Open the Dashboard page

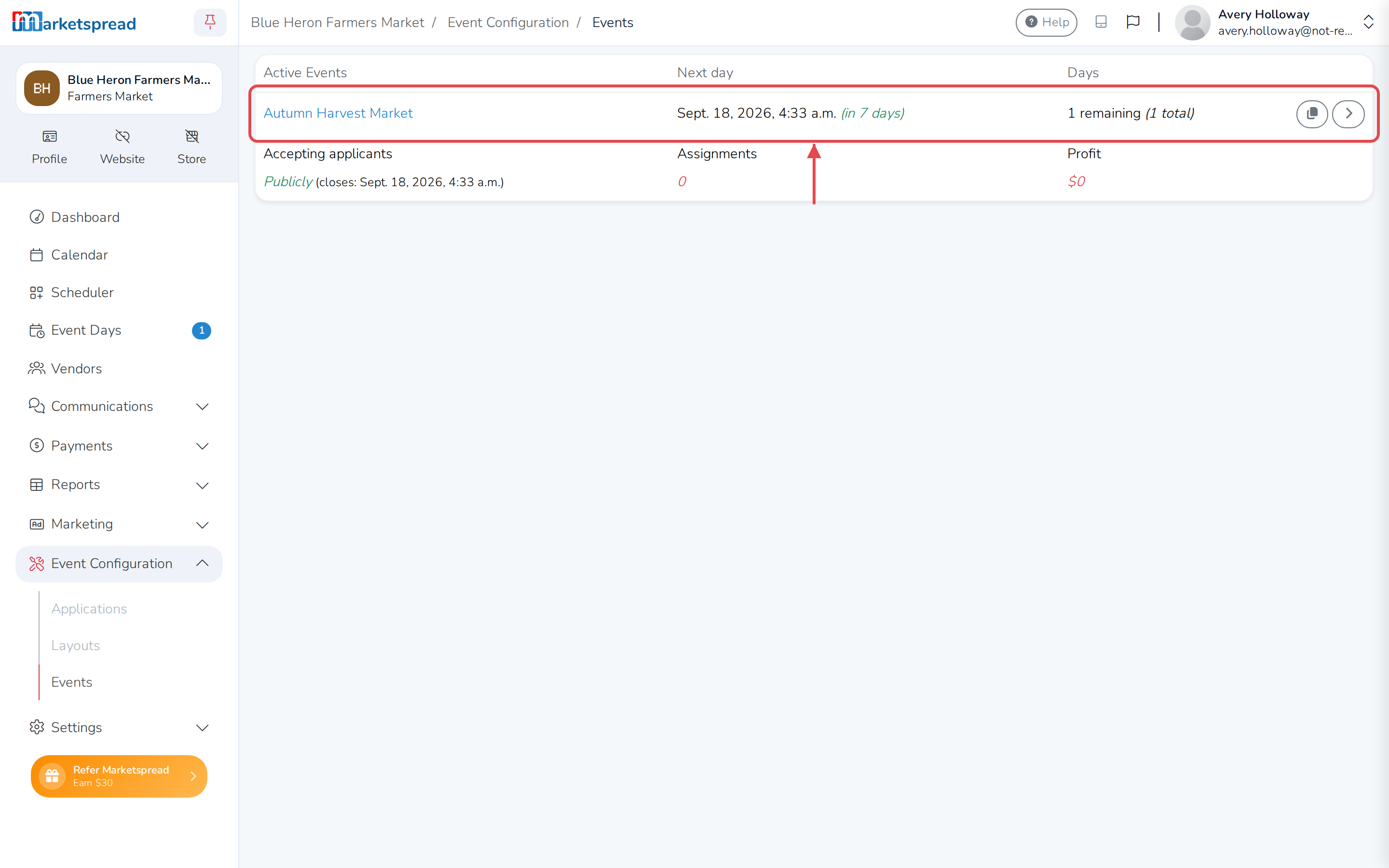119,217
